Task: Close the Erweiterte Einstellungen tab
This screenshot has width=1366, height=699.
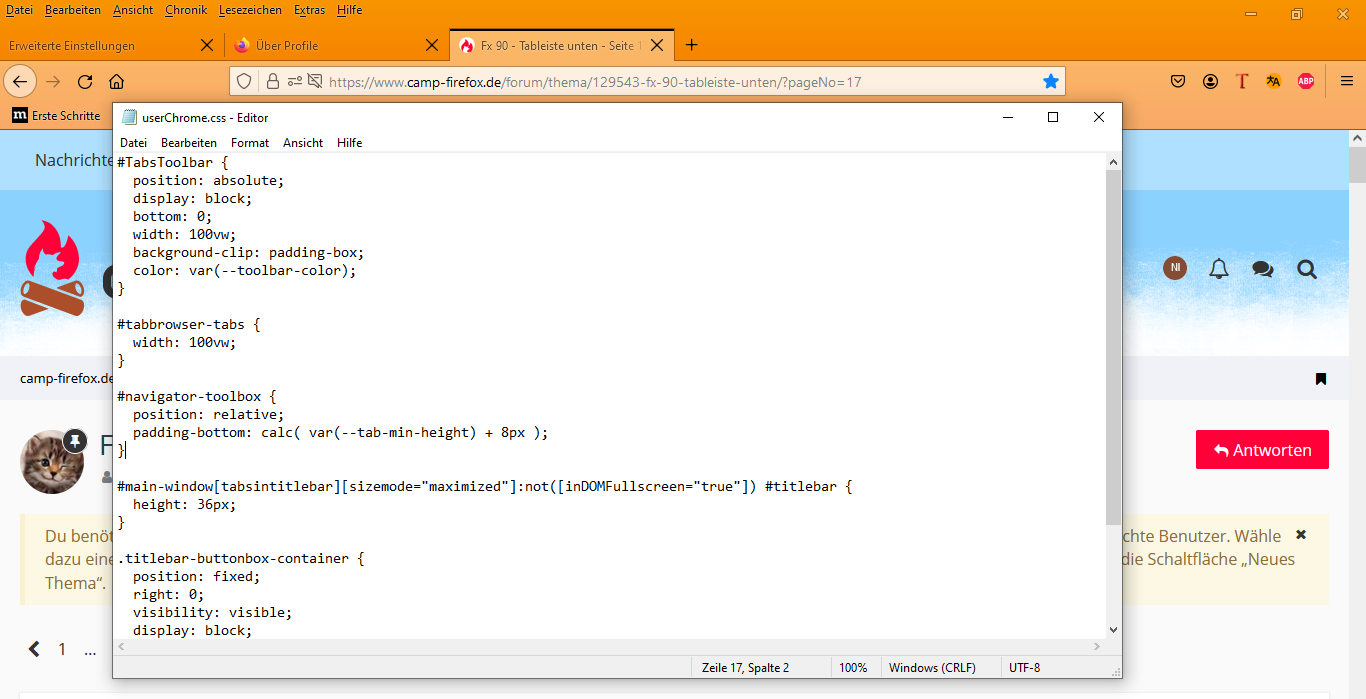Action: [x=207, y=45]
